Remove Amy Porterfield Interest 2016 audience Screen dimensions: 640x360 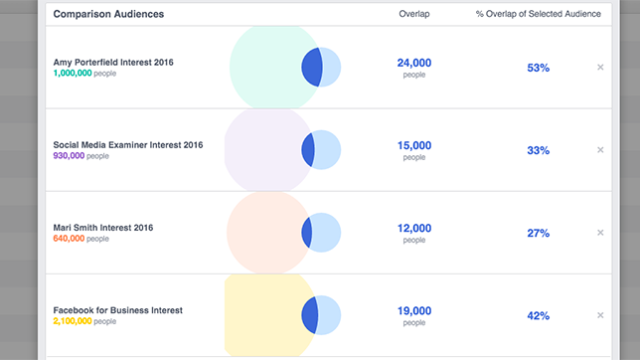click(x=600, y=67)
